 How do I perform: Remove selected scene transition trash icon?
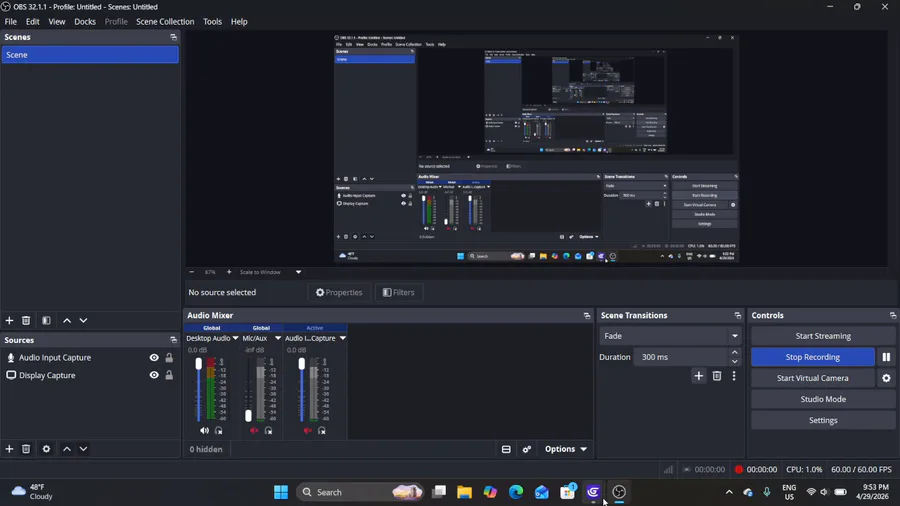click(717, 376)
